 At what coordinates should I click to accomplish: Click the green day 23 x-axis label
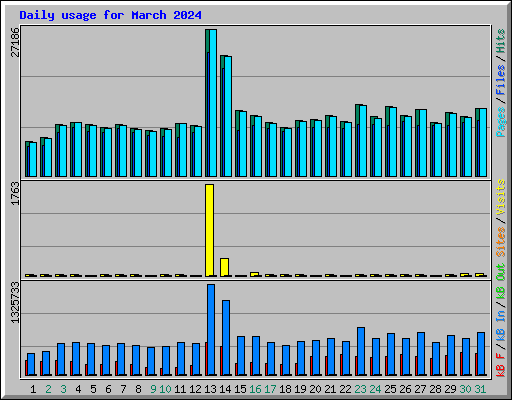click(360, 389)
